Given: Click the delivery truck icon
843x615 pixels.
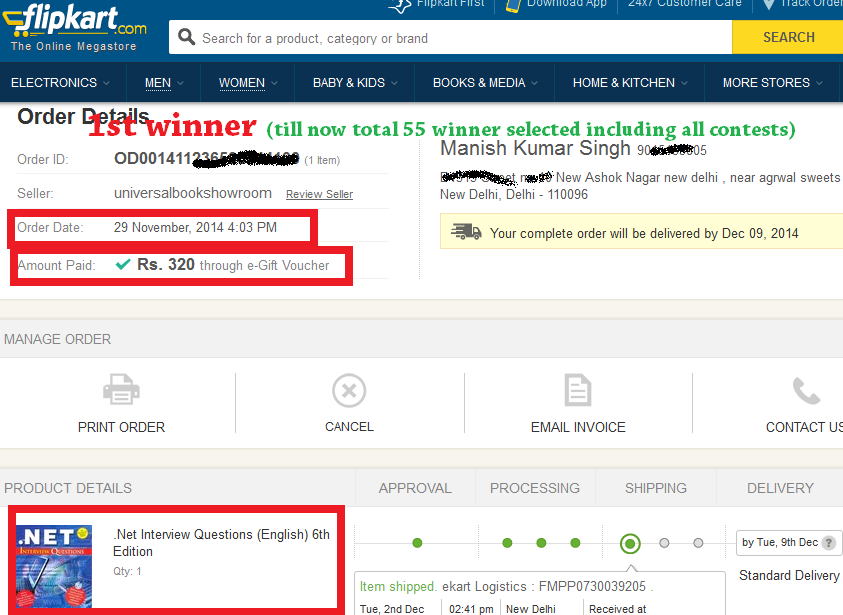Looking at the screenshot, I should click(466, 232).
